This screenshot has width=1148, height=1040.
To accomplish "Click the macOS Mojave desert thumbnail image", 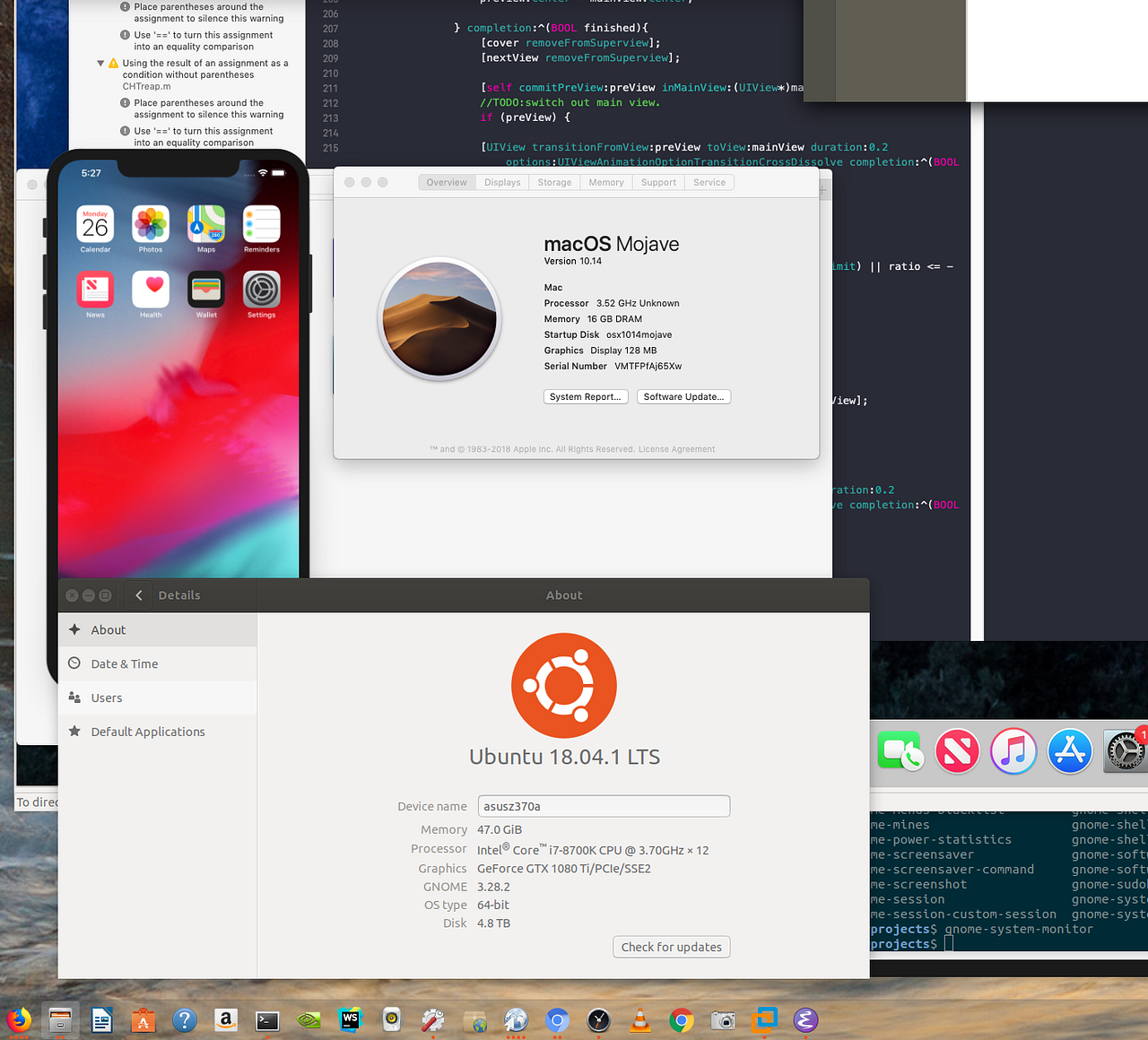I will pyautogui.click(x=439, y=319).
